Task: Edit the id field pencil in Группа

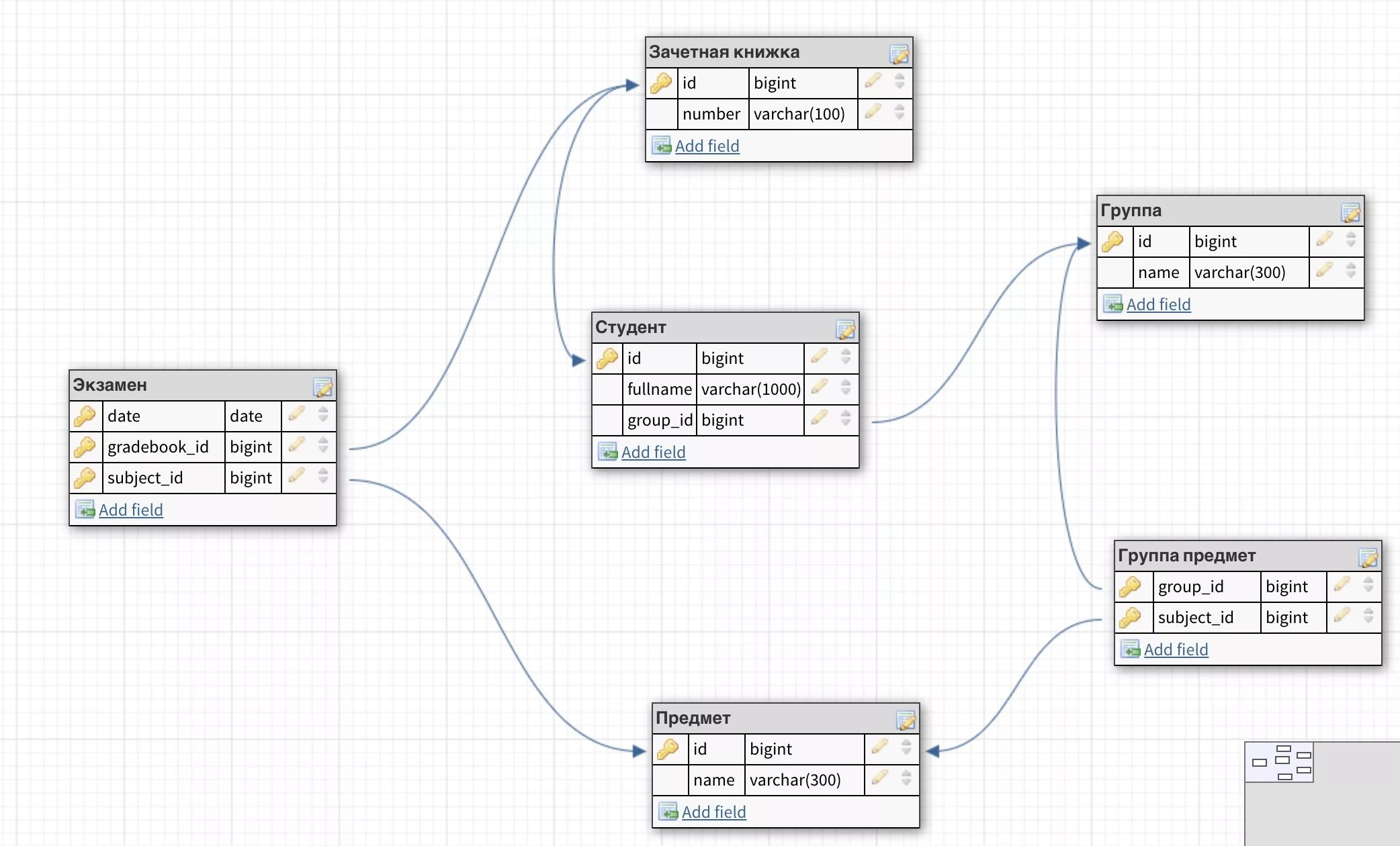Action: [x=1324, y=239]
